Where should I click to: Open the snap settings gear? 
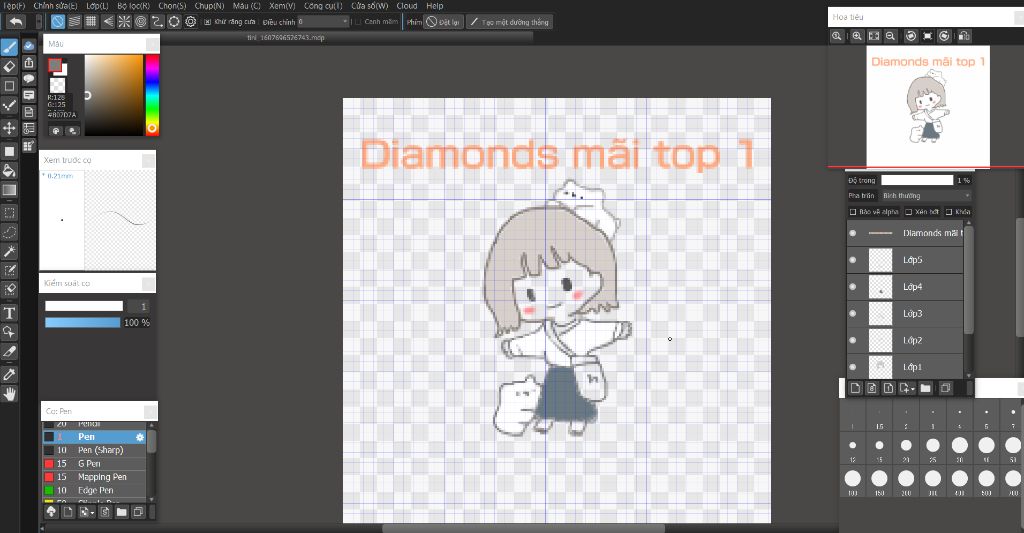(x=190, y=22)
